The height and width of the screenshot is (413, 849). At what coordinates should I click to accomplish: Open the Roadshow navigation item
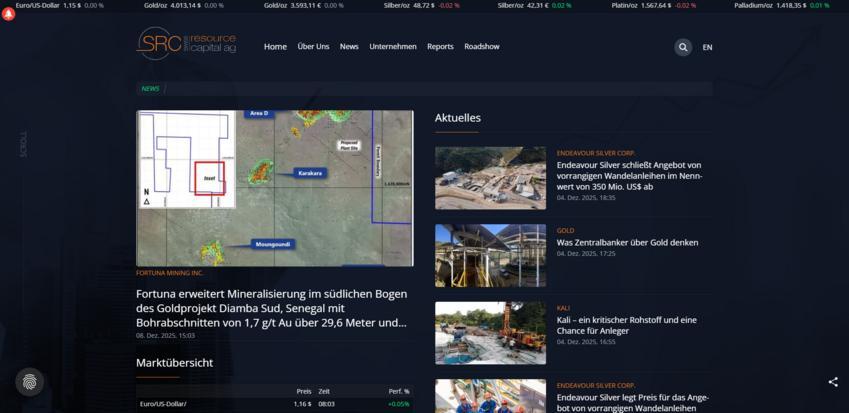[482, 47]
